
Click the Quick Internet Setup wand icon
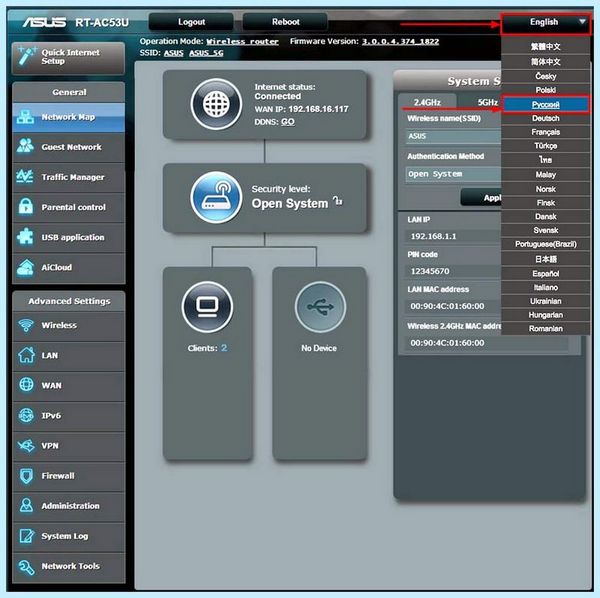point(26,57)
